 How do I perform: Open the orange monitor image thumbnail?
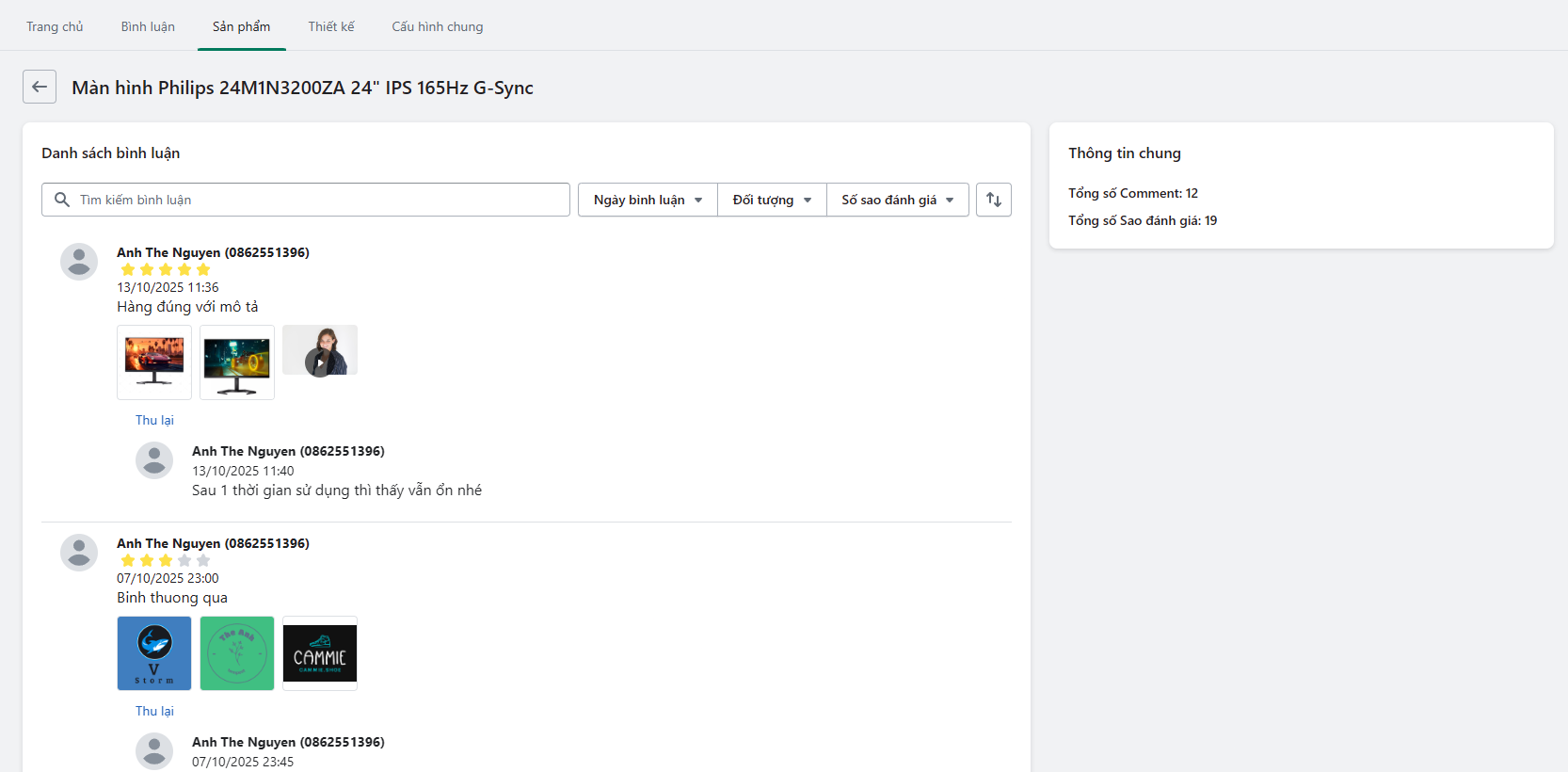point(154,362)
